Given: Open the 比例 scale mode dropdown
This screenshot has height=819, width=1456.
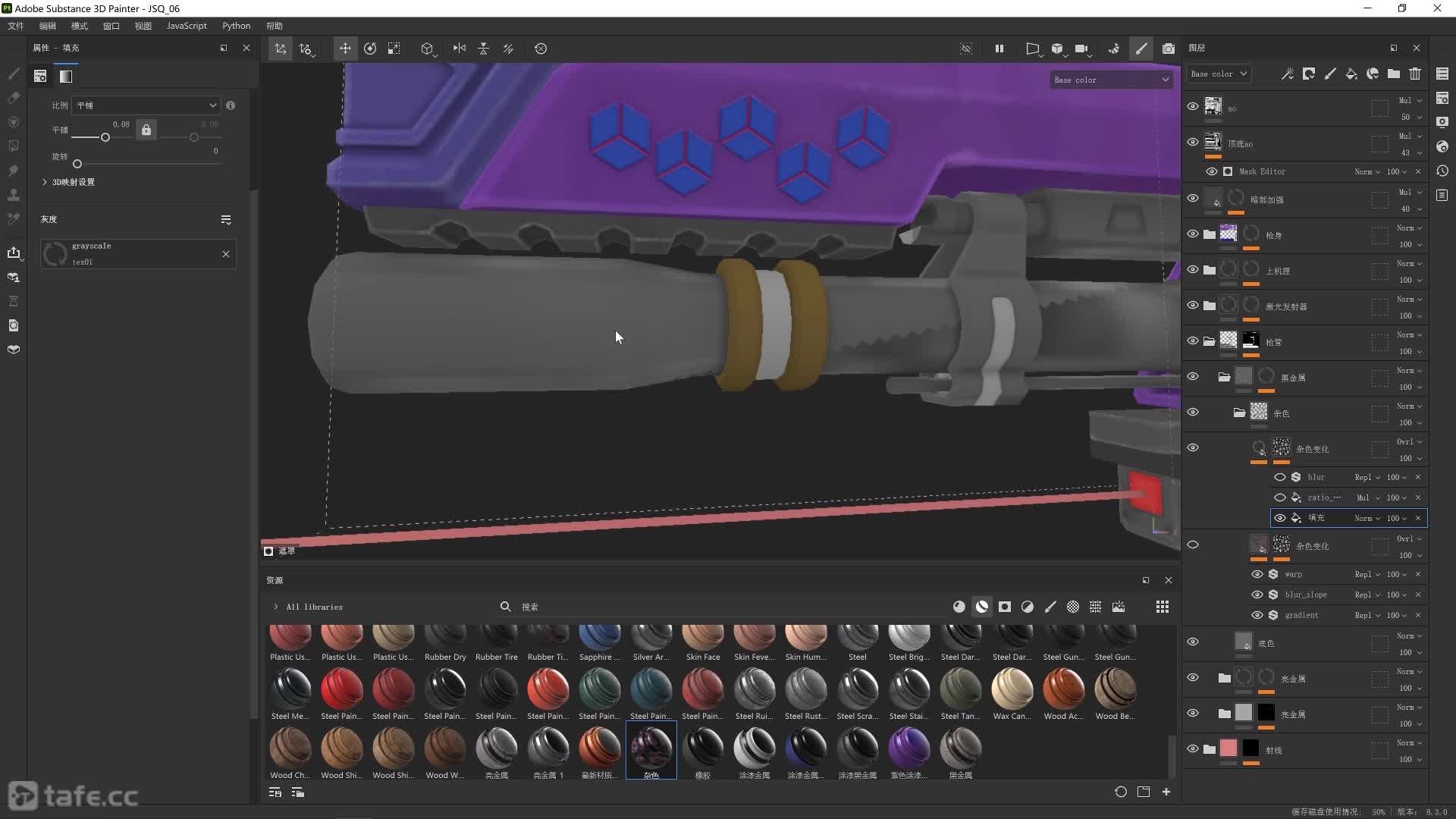Looking at the screenshot, I should pyautogui.click(x=146, y=105).
